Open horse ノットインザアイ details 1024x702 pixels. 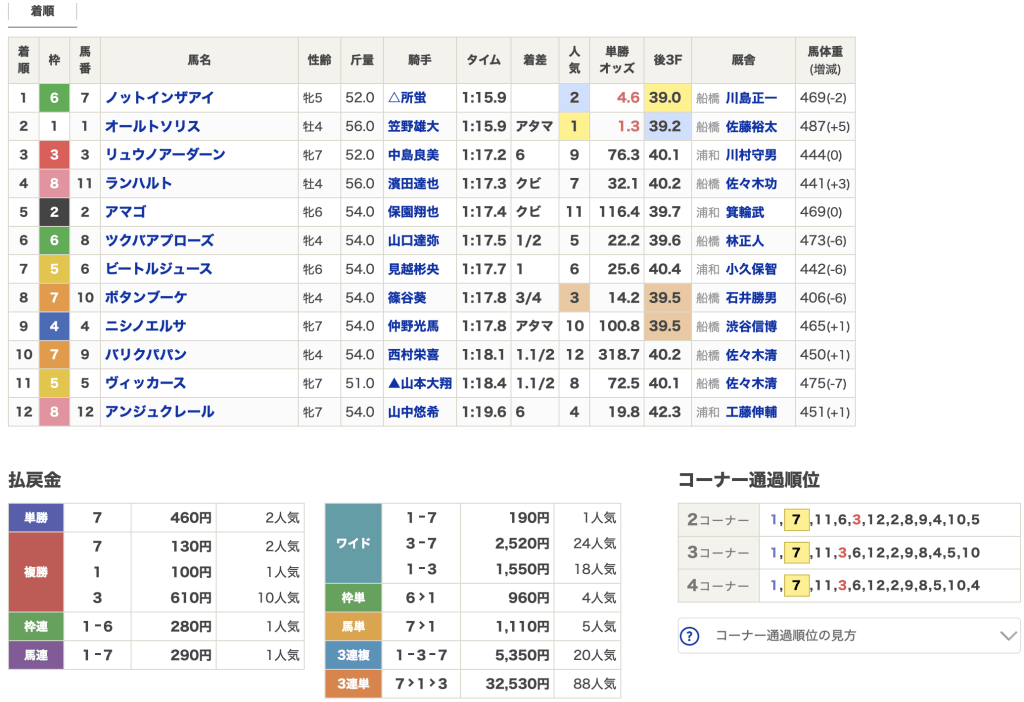159,98
